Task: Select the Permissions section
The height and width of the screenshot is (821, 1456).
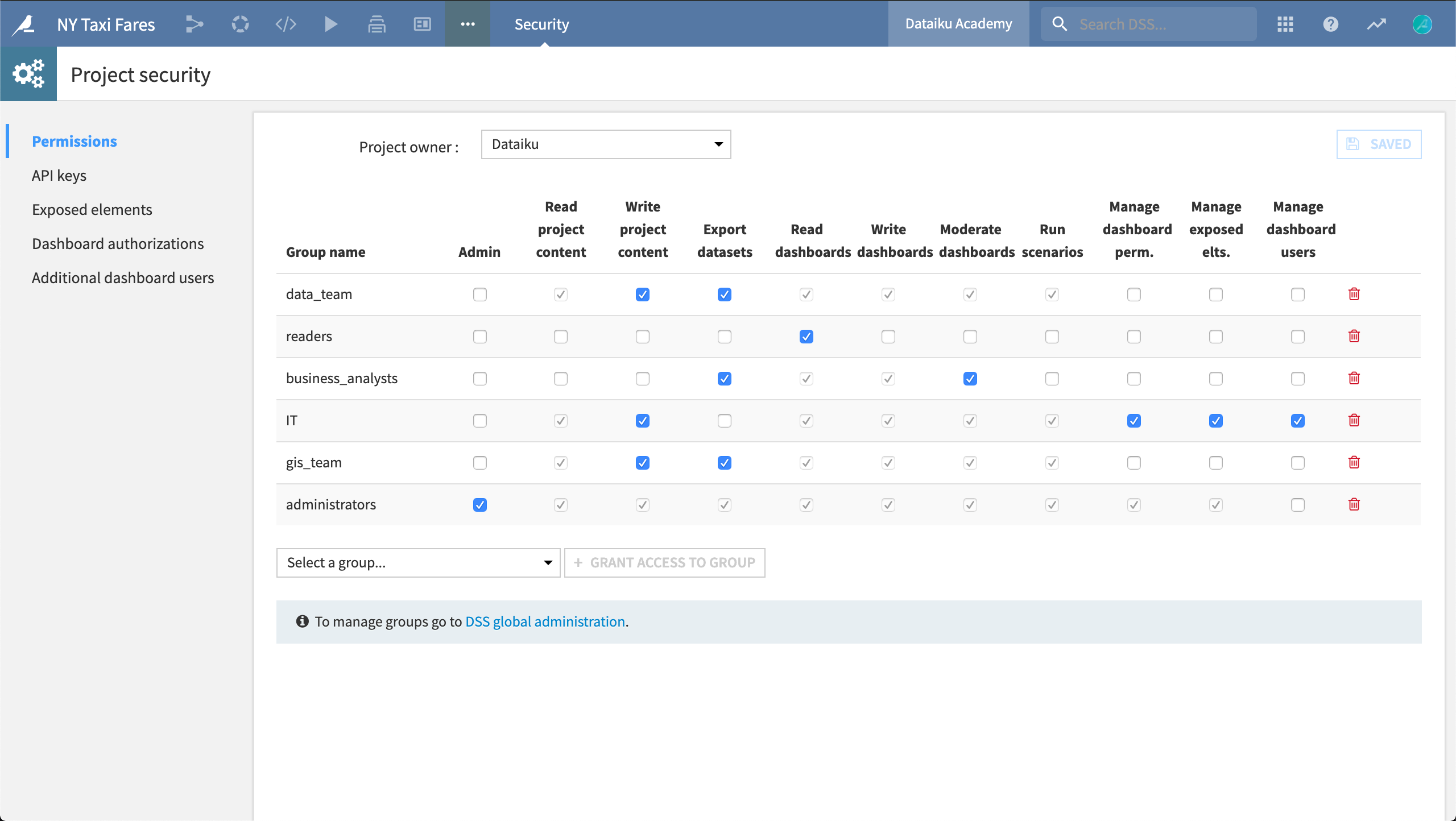Action: tap(75, 141)
